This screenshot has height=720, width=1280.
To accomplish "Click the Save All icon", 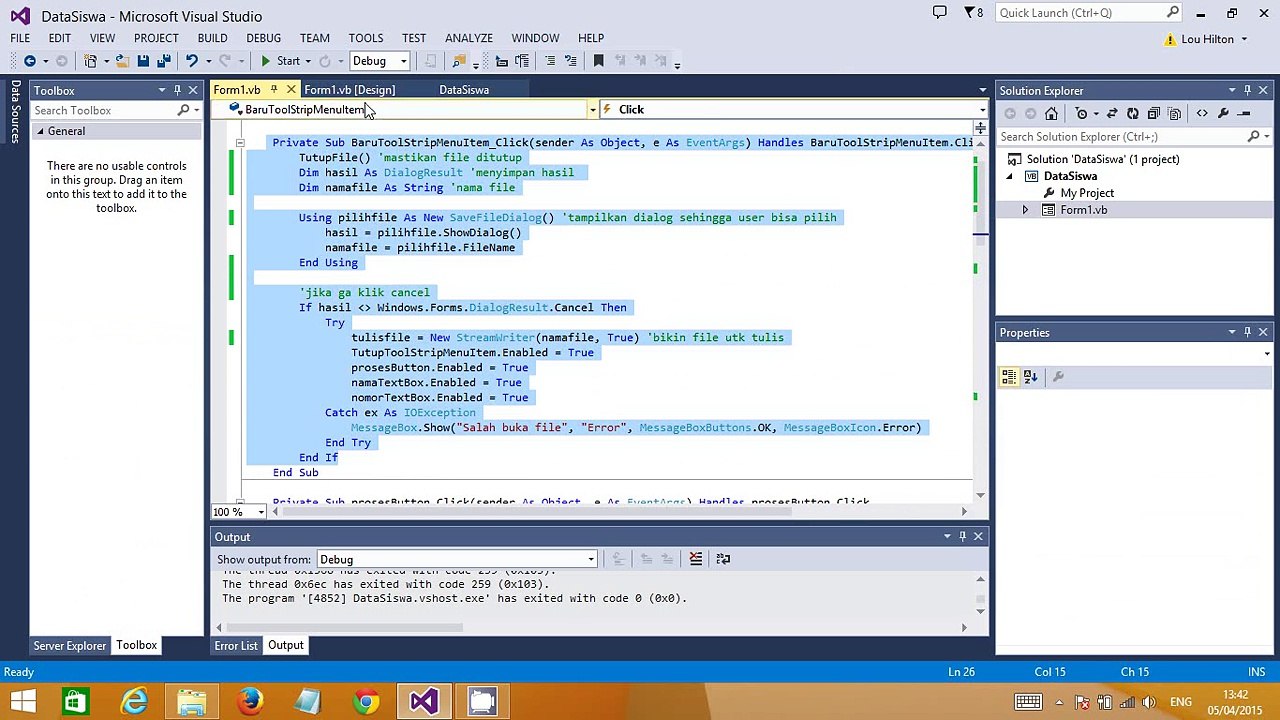I will point(164,61).
